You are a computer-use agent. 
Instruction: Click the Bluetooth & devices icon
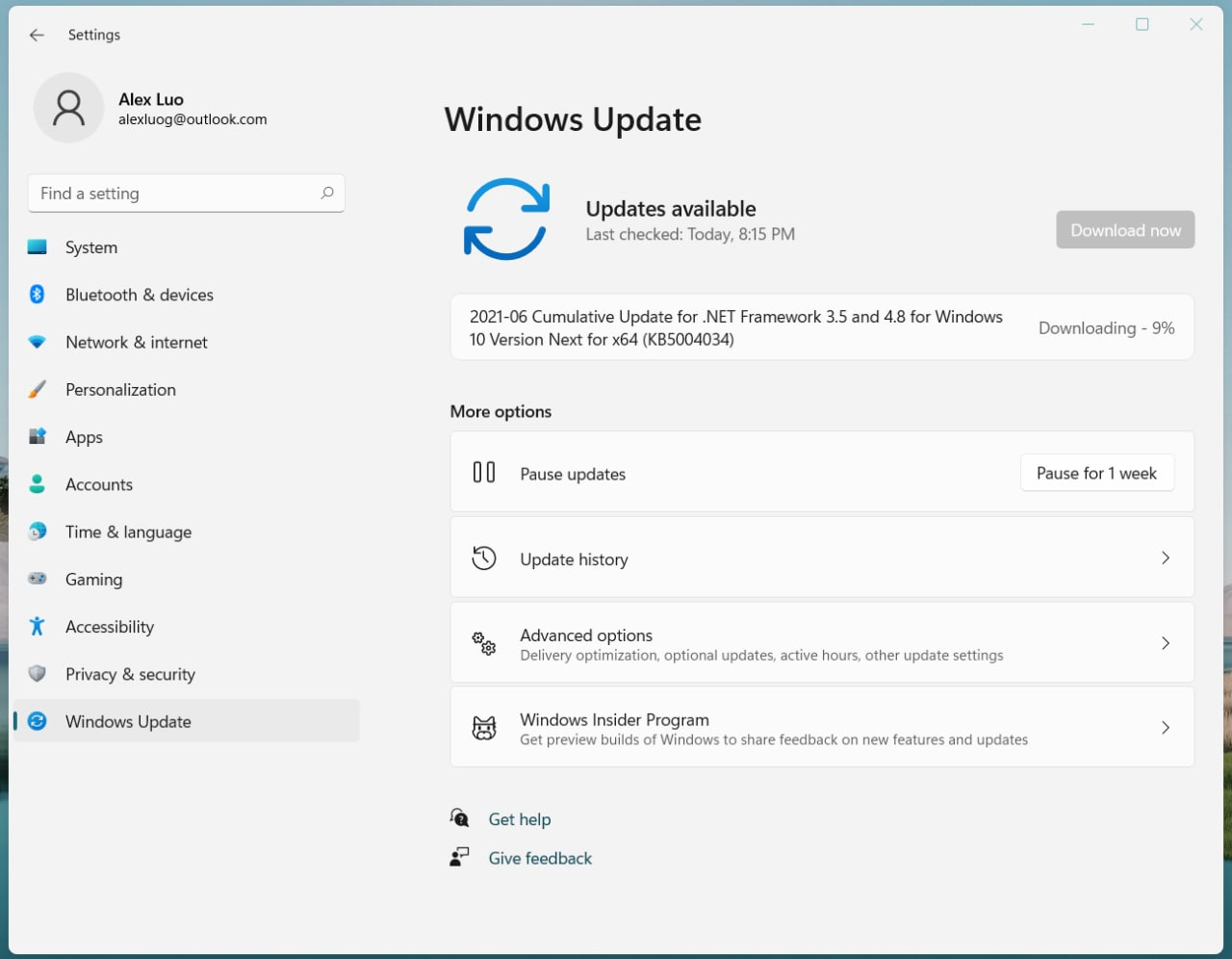click(38, 295)
